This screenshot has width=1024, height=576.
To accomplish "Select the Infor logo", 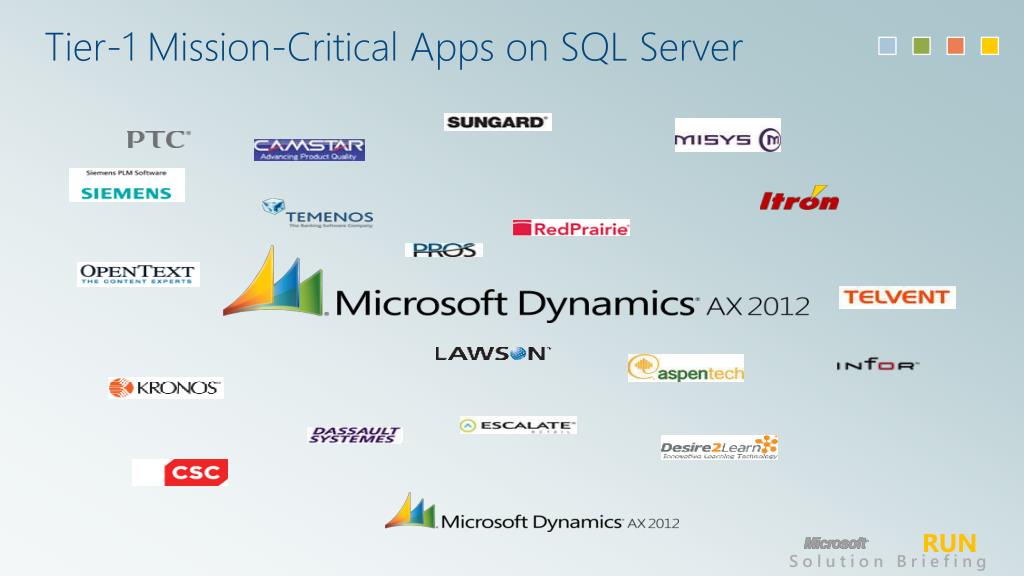I will (878, 364).
